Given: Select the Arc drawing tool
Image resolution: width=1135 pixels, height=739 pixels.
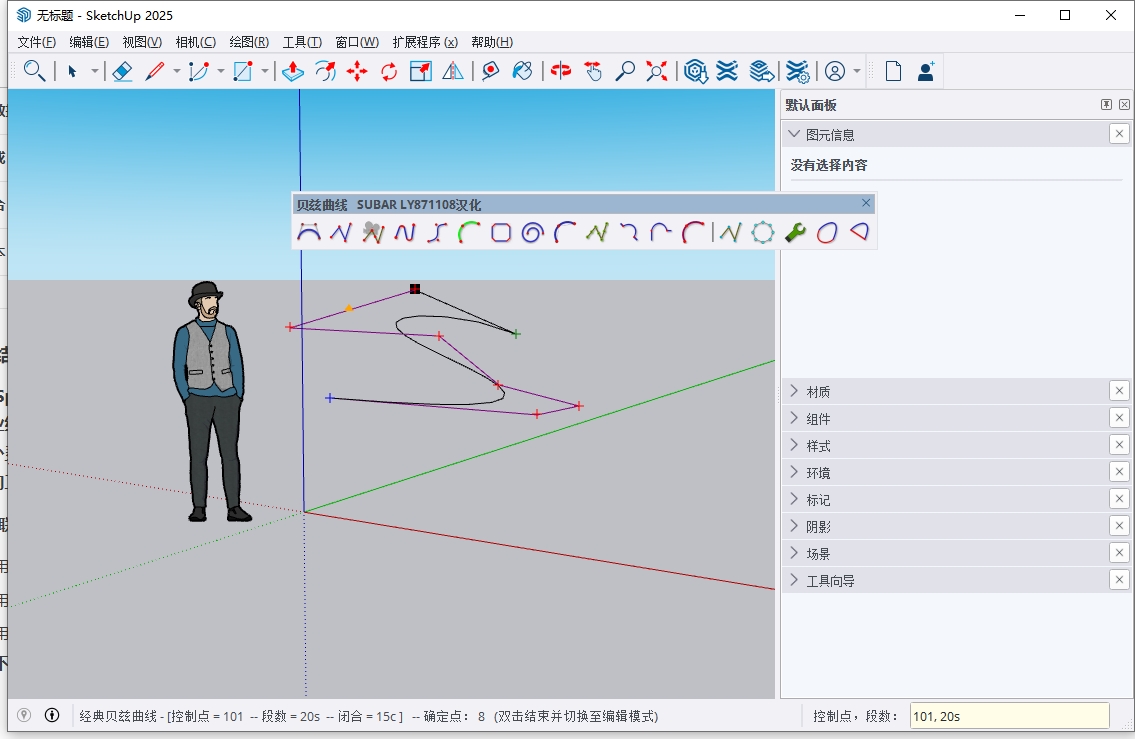Looking at the screenshot, I should pos(198,71).
